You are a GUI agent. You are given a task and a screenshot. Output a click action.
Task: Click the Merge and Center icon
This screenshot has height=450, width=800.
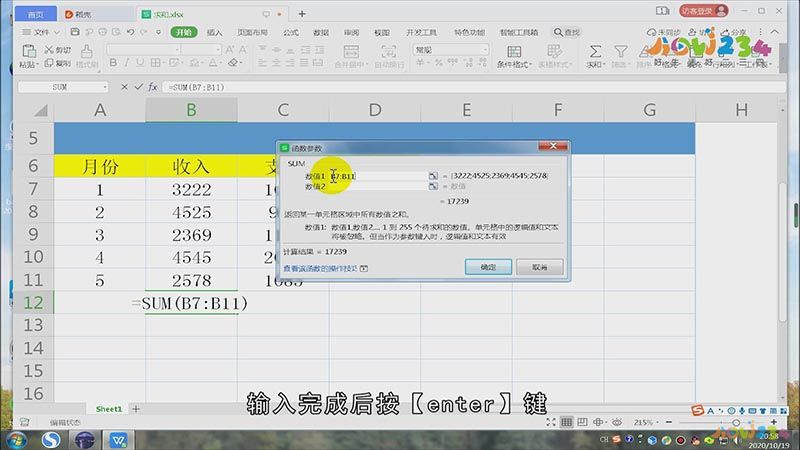tap(351, 52)
